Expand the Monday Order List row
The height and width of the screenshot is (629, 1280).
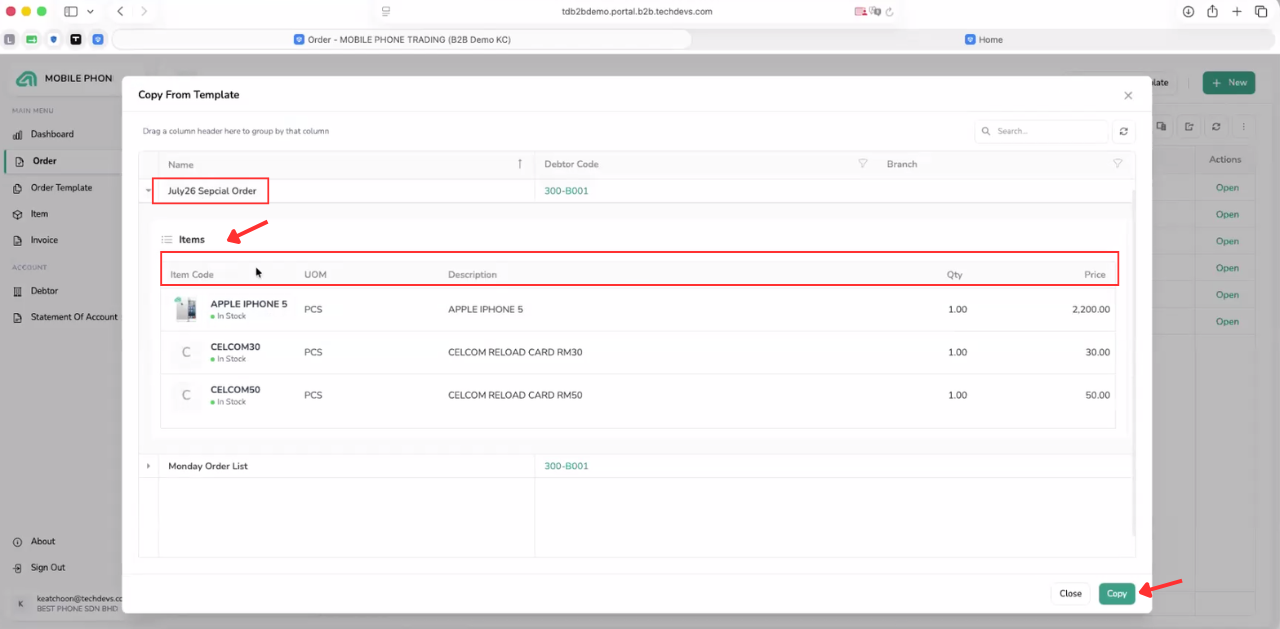tap(148, 466)
